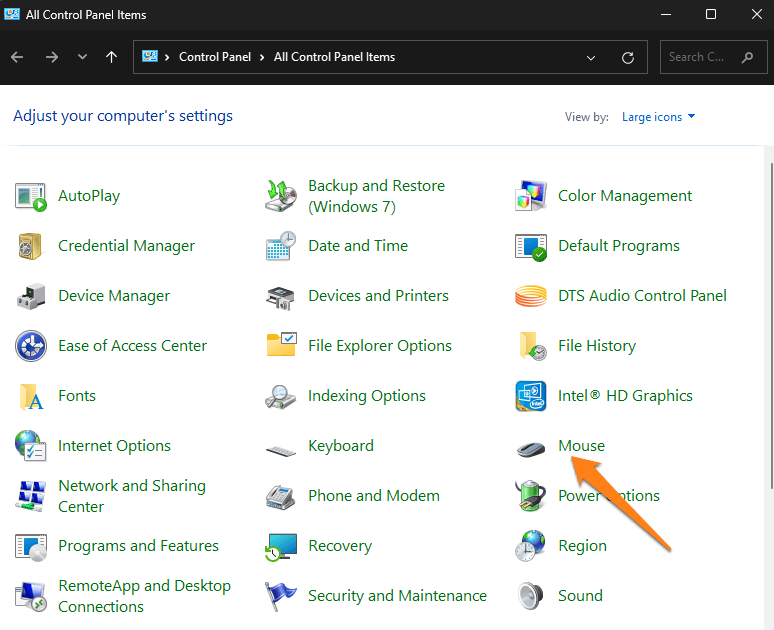Viewport: 774px width, 630px height.
Task: Click the Backup and Restore icon
Action: 281,197
